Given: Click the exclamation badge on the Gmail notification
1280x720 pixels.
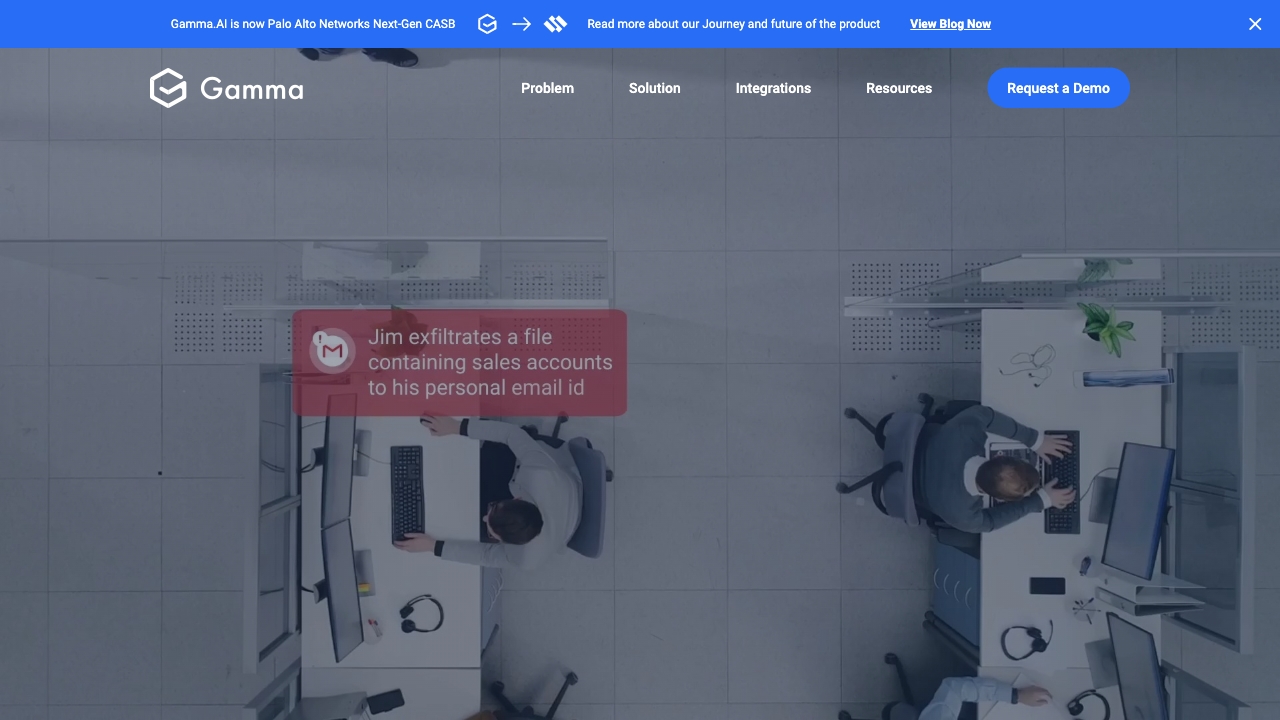Looking at the screenshot, I should point(320,337).
